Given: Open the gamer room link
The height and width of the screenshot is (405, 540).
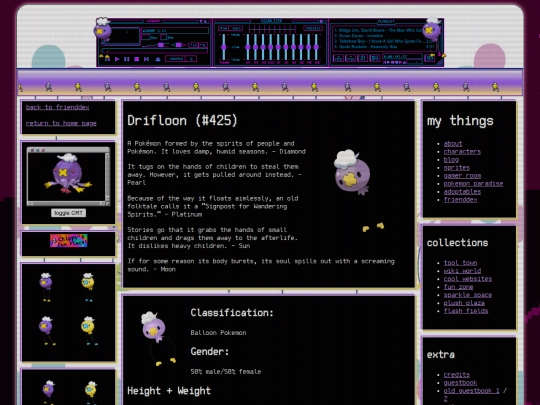Looking at the screenshot, I should click(462, 176).
